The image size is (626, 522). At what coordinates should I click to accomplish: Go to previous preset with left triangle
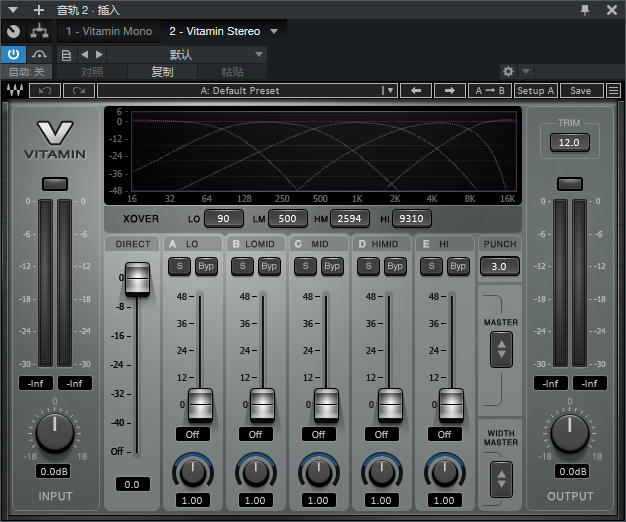(x=84, y=54)
